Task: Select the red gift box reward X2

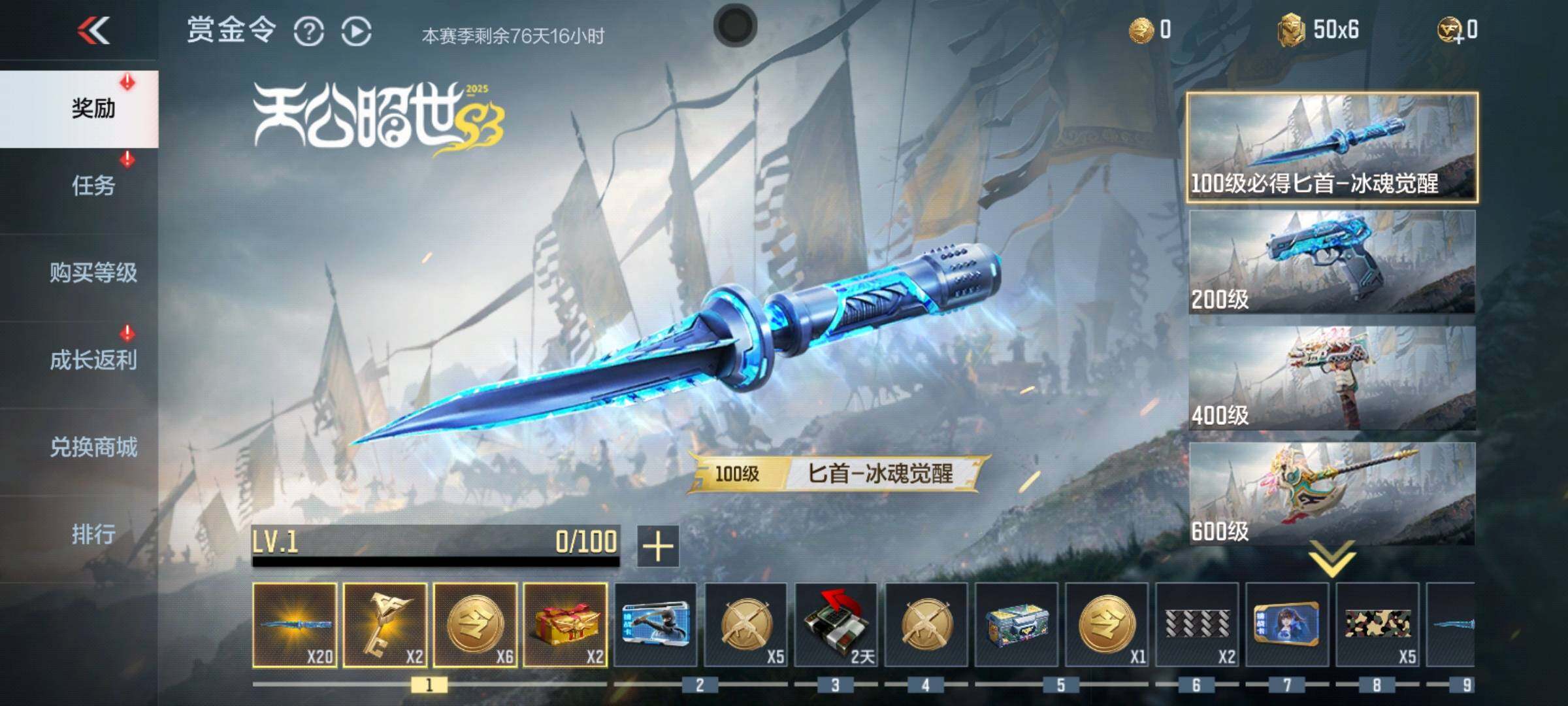Action: tap(566, 625)
